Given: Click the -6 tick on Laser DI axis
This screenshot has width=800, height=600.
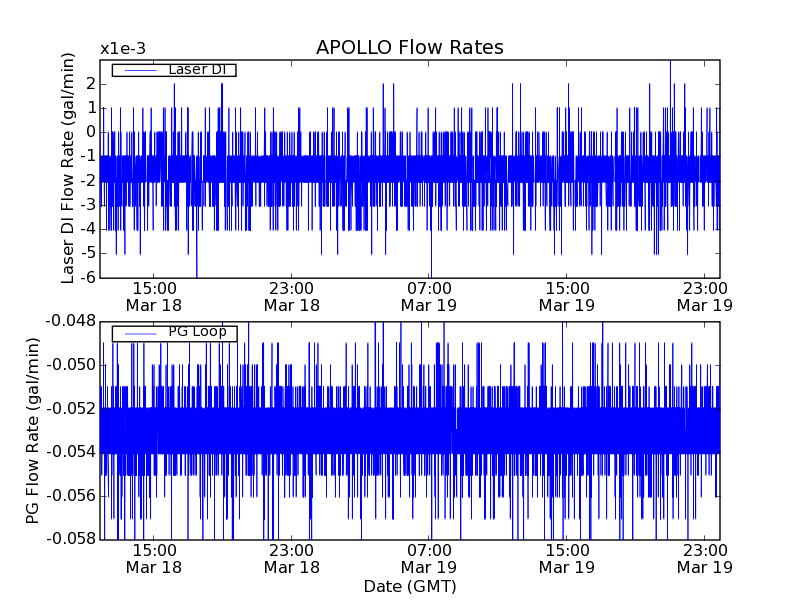Looking at the screenshot, I should (87, 277).
